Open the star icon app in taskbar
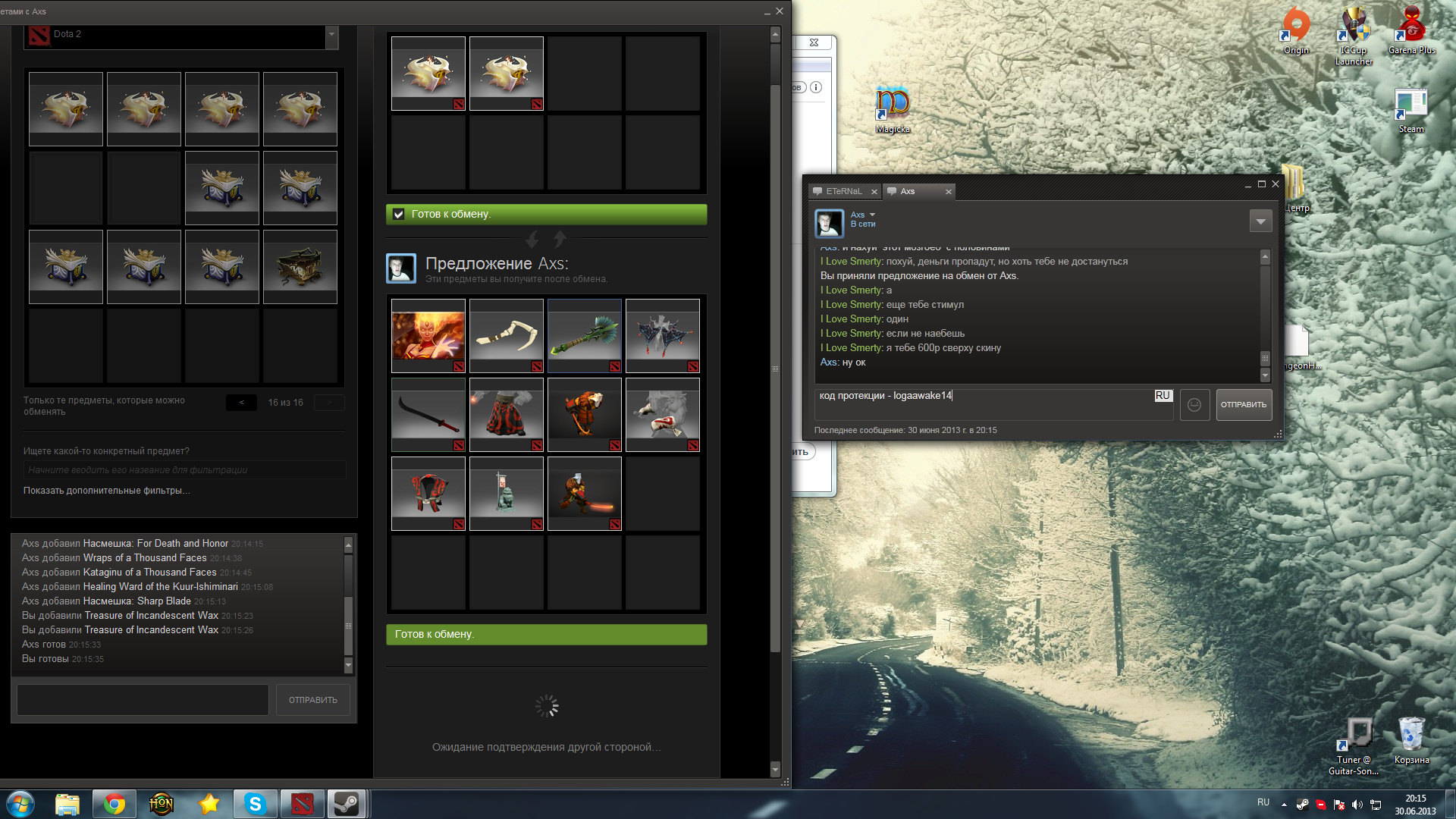1456x819 pixels. pyautogui.click(x=209, y=804)
